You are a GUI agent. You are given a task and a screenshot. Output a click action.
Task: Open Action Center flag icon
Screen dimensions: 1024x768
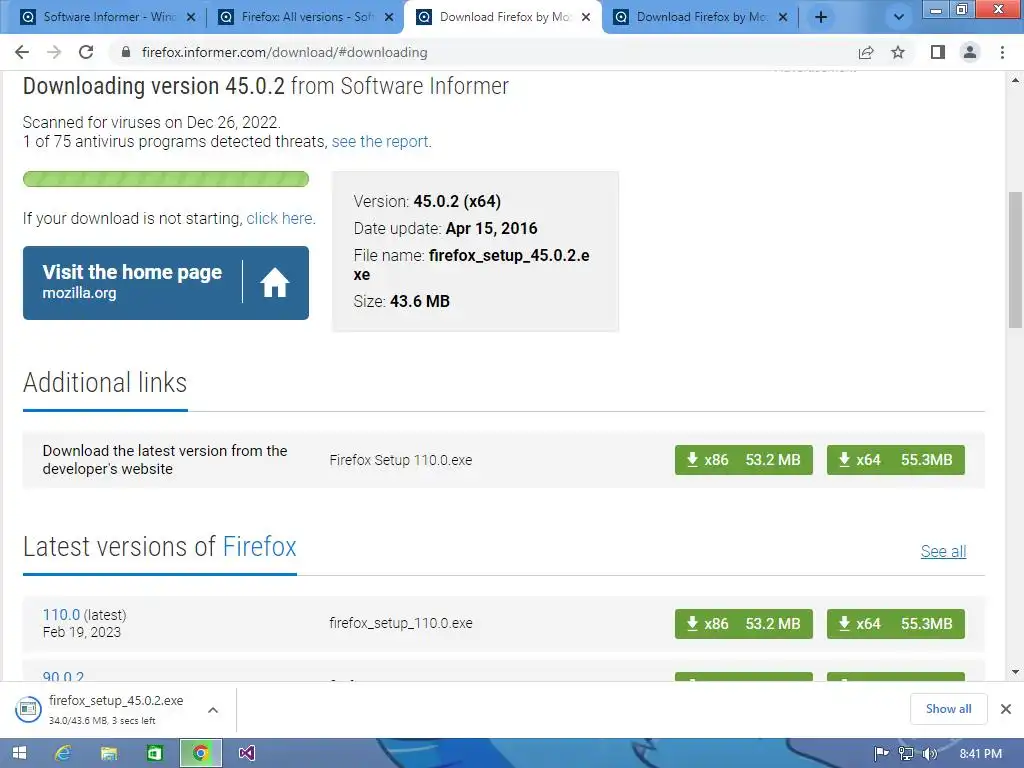tap(881, 754)
